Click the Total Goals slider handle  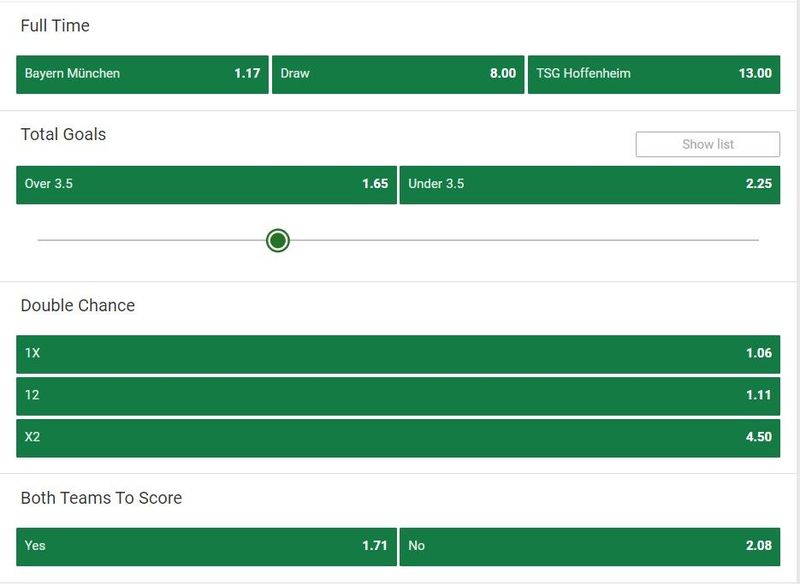coord(278,240)
